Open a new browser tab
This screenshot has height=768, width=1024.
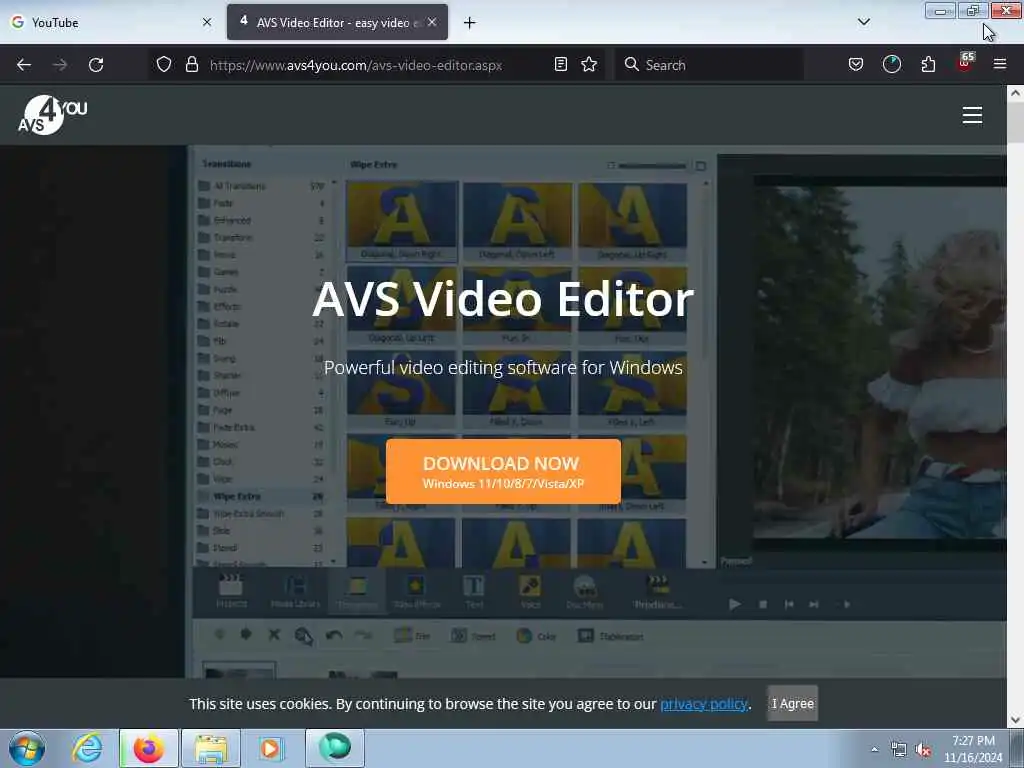click(x=469, y=23)
